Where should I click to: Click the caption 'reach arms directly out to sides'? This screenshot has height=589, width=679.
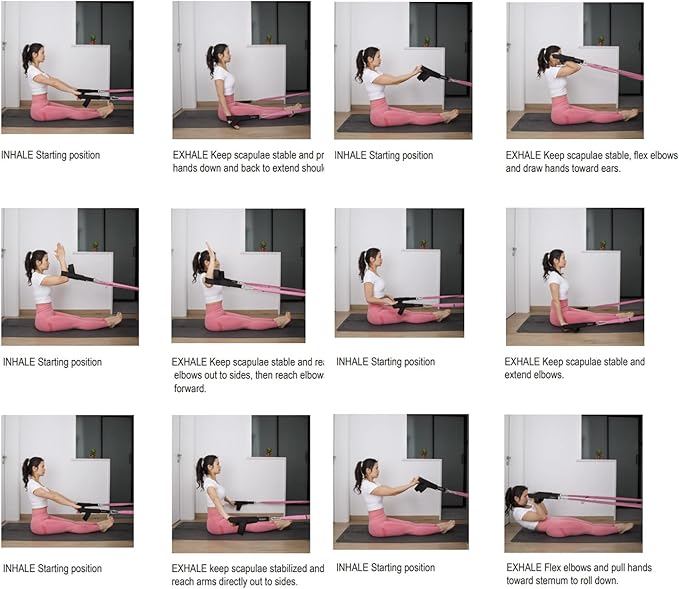(234, 581)
